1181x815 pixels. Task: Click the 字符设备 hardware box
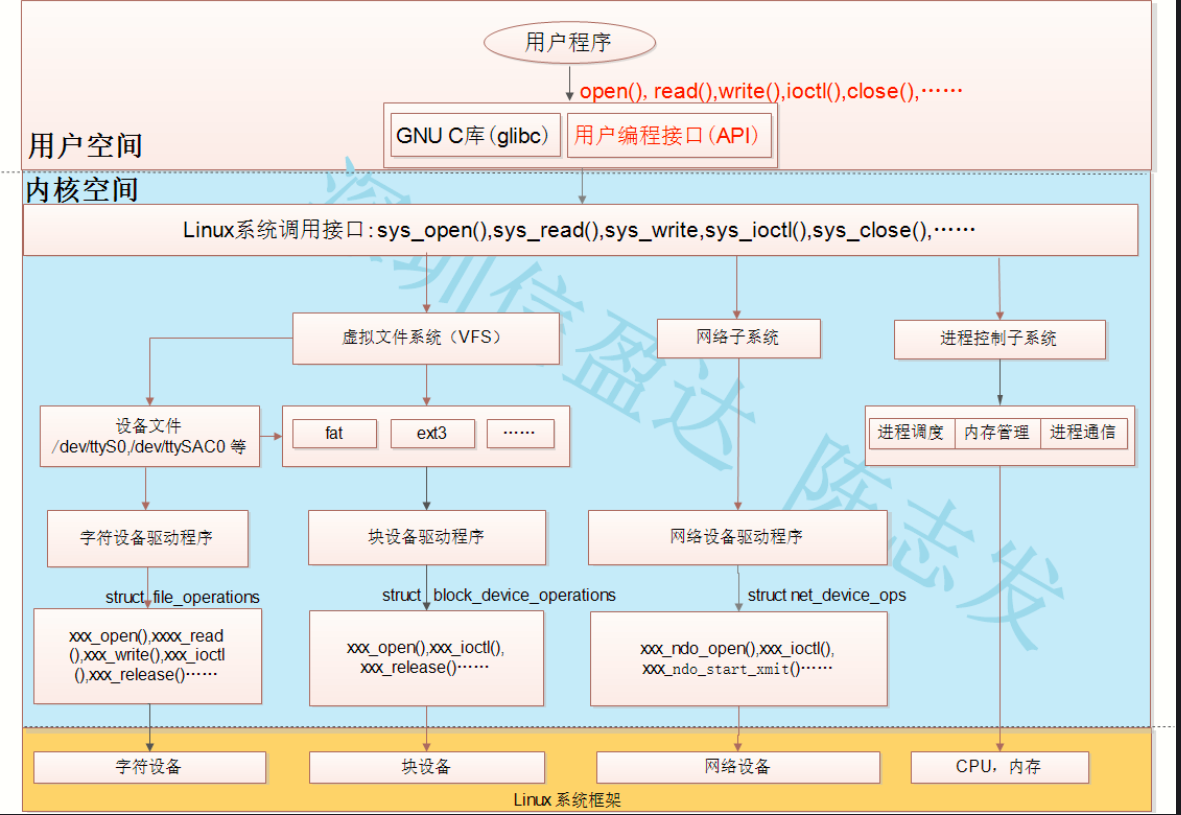point(150,767)
